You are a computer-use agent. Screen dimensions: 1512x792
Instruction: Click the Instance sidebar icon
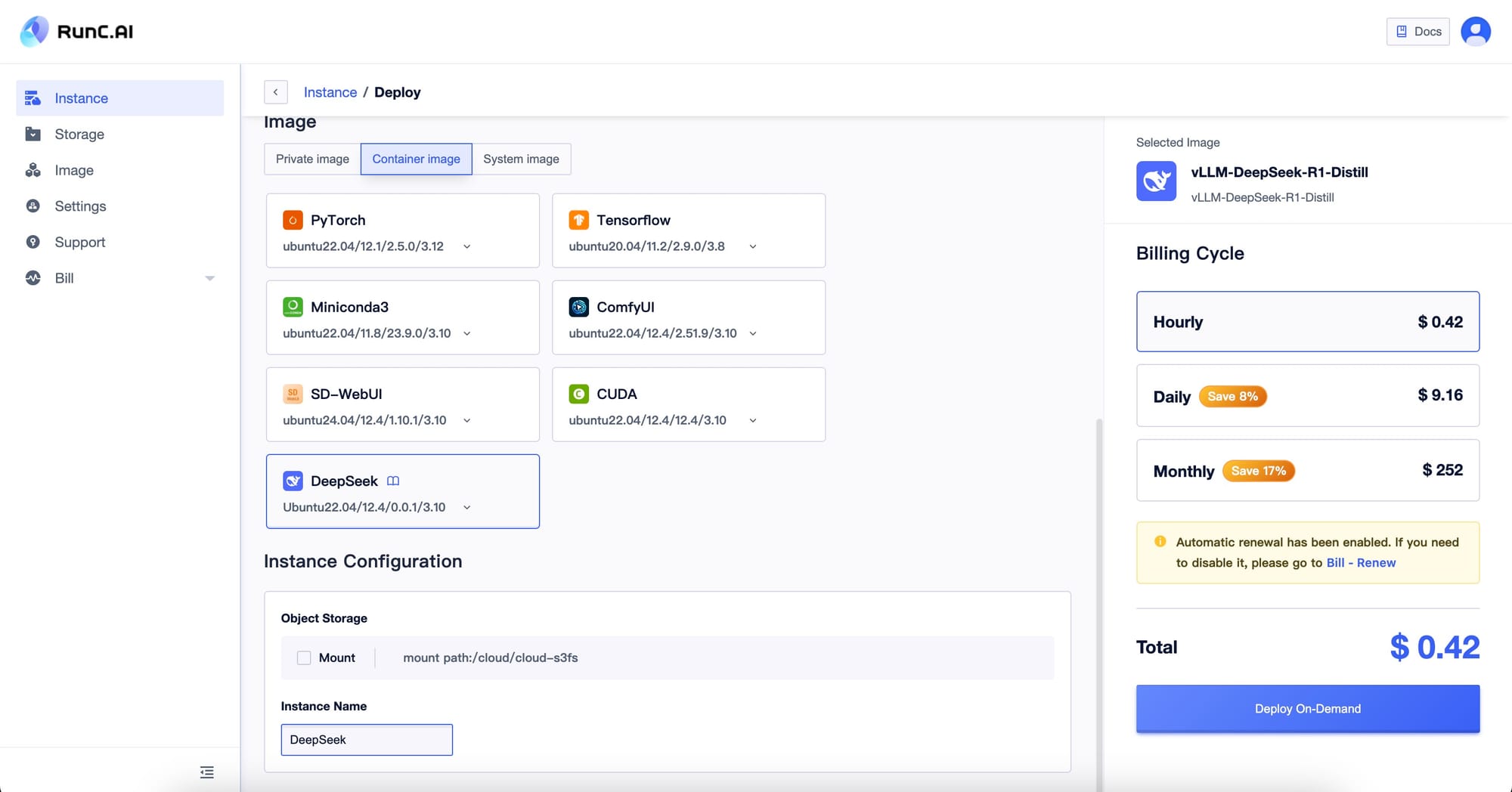pos(33,98)
